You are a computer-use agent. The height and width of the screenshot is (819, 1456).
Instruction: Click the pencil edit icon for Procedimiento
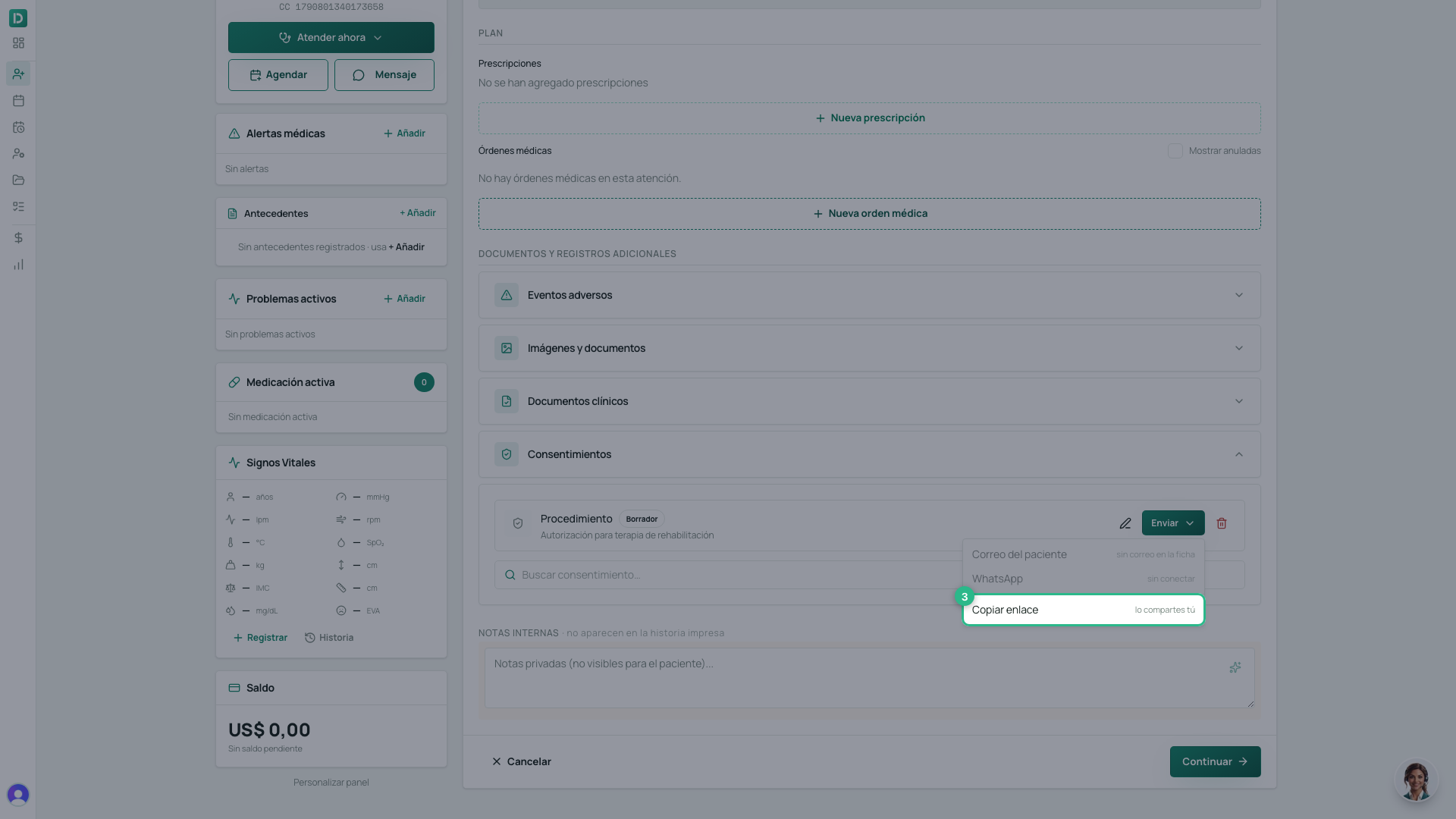[1125, 523]
